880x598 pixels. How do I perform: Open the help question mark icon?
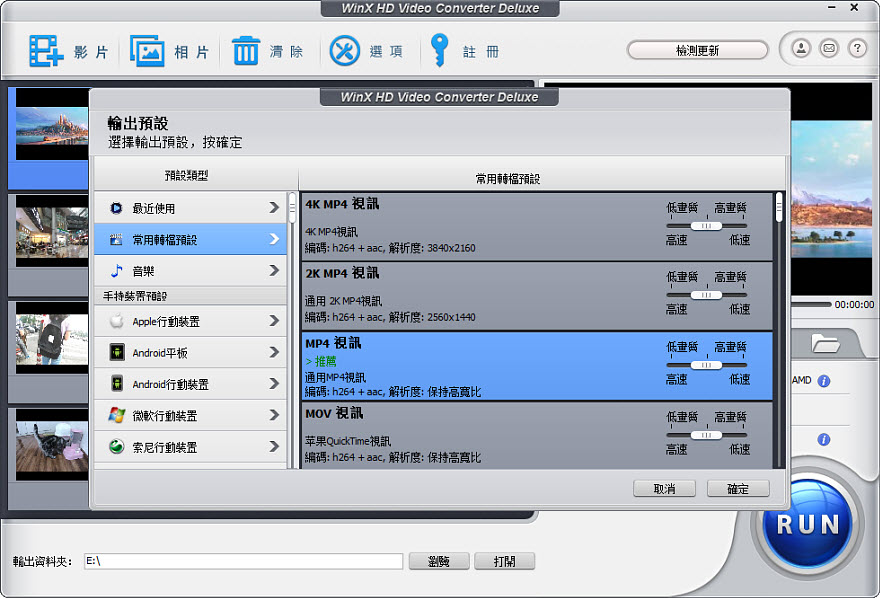click(x=856, y=48)
